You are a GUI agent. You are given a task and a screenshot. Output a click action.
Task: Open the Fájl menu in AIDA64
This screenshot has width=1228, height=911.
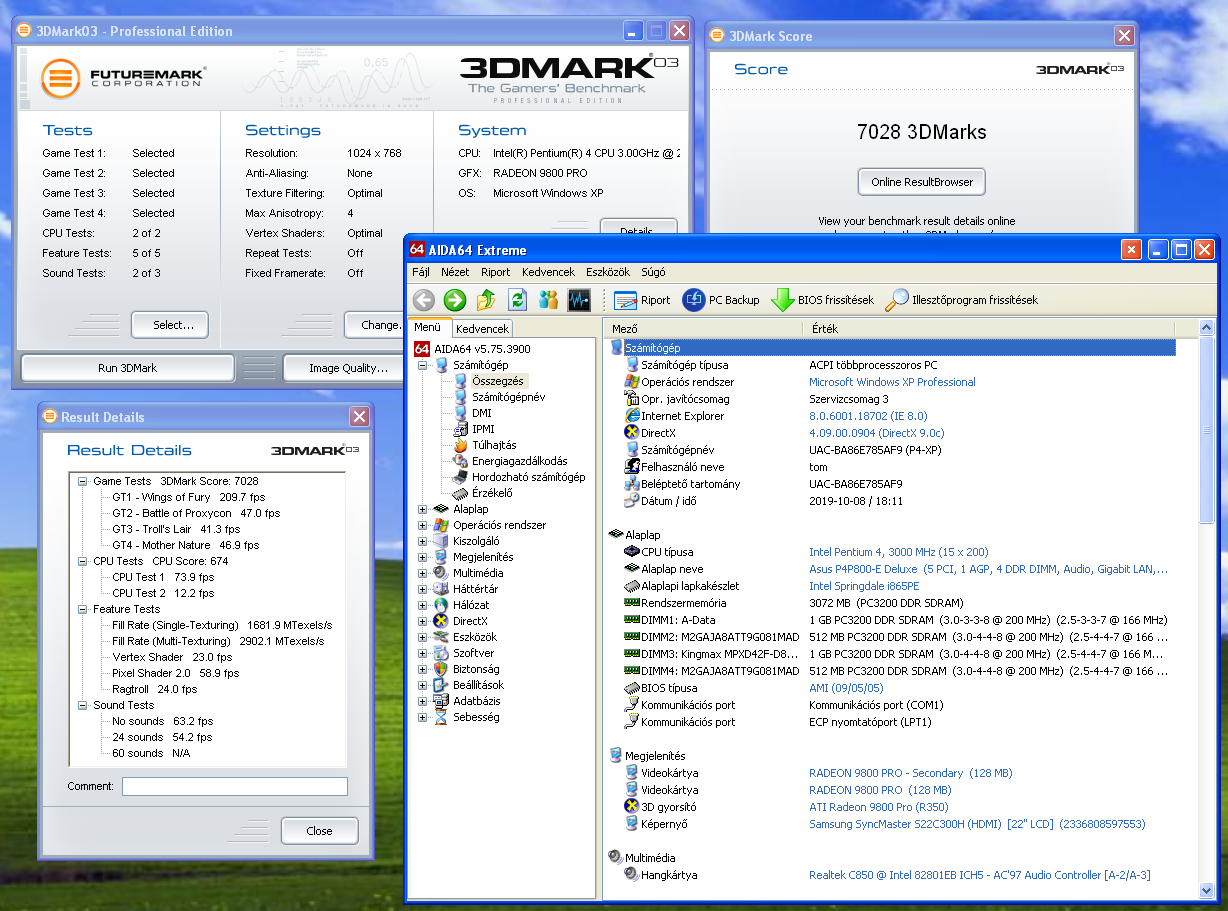421,271
